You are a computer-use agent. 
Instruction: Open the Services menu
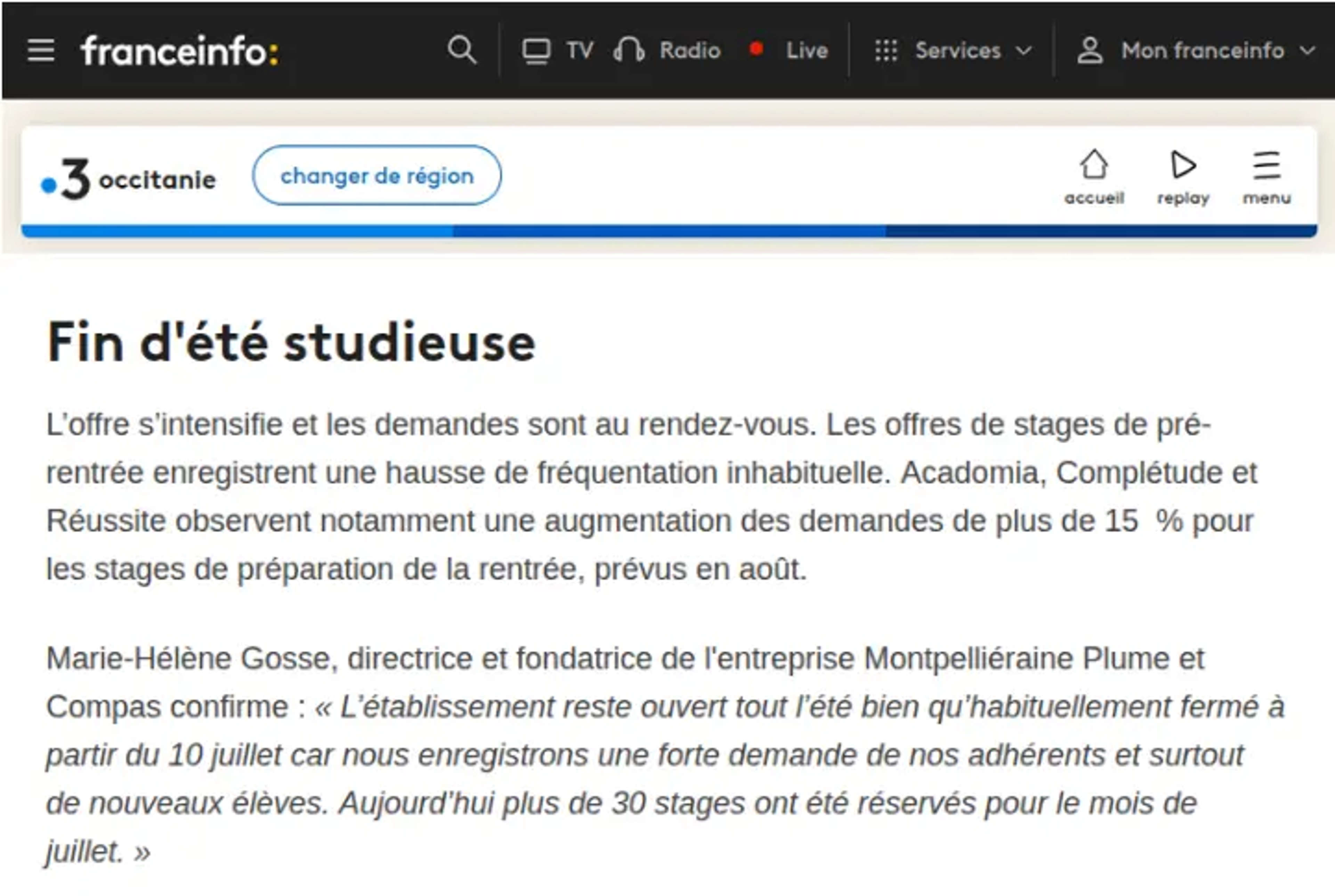point(958,51)
